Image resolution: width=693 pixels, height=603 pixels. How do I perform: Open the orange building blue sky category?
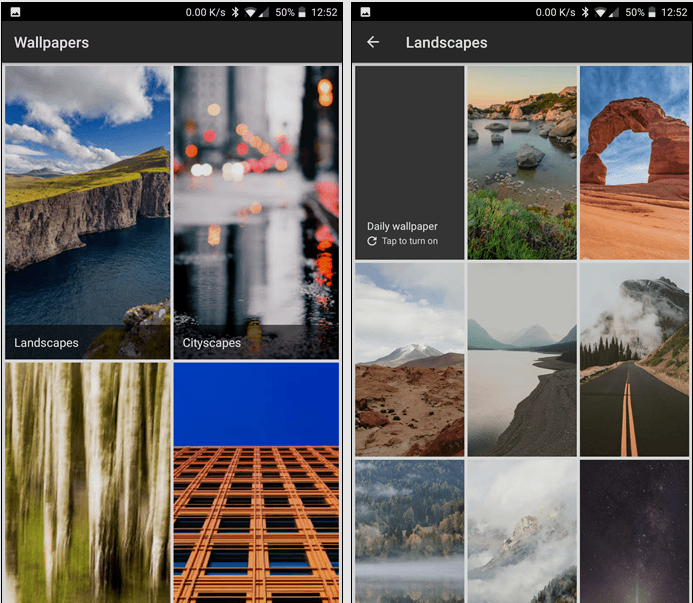(x=256, y=483)
